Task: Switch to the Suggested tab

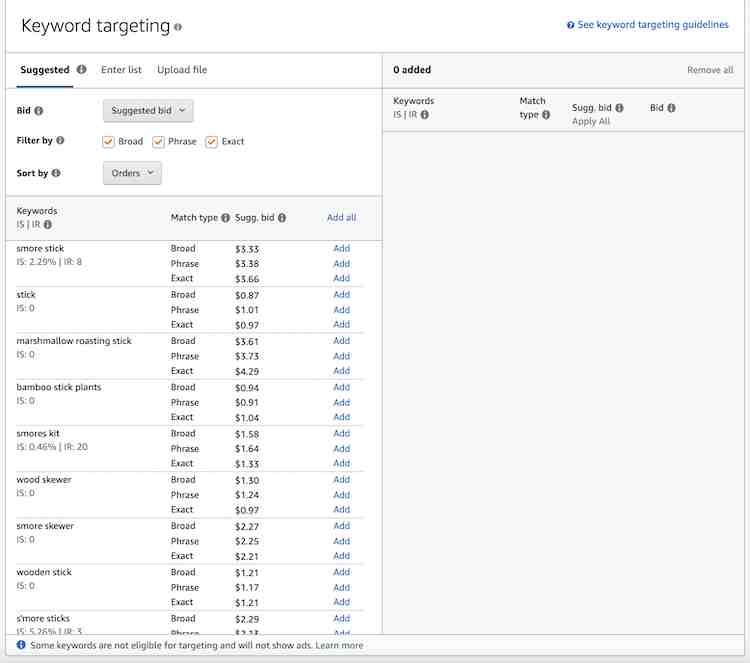Action: (x=44, y=70)
